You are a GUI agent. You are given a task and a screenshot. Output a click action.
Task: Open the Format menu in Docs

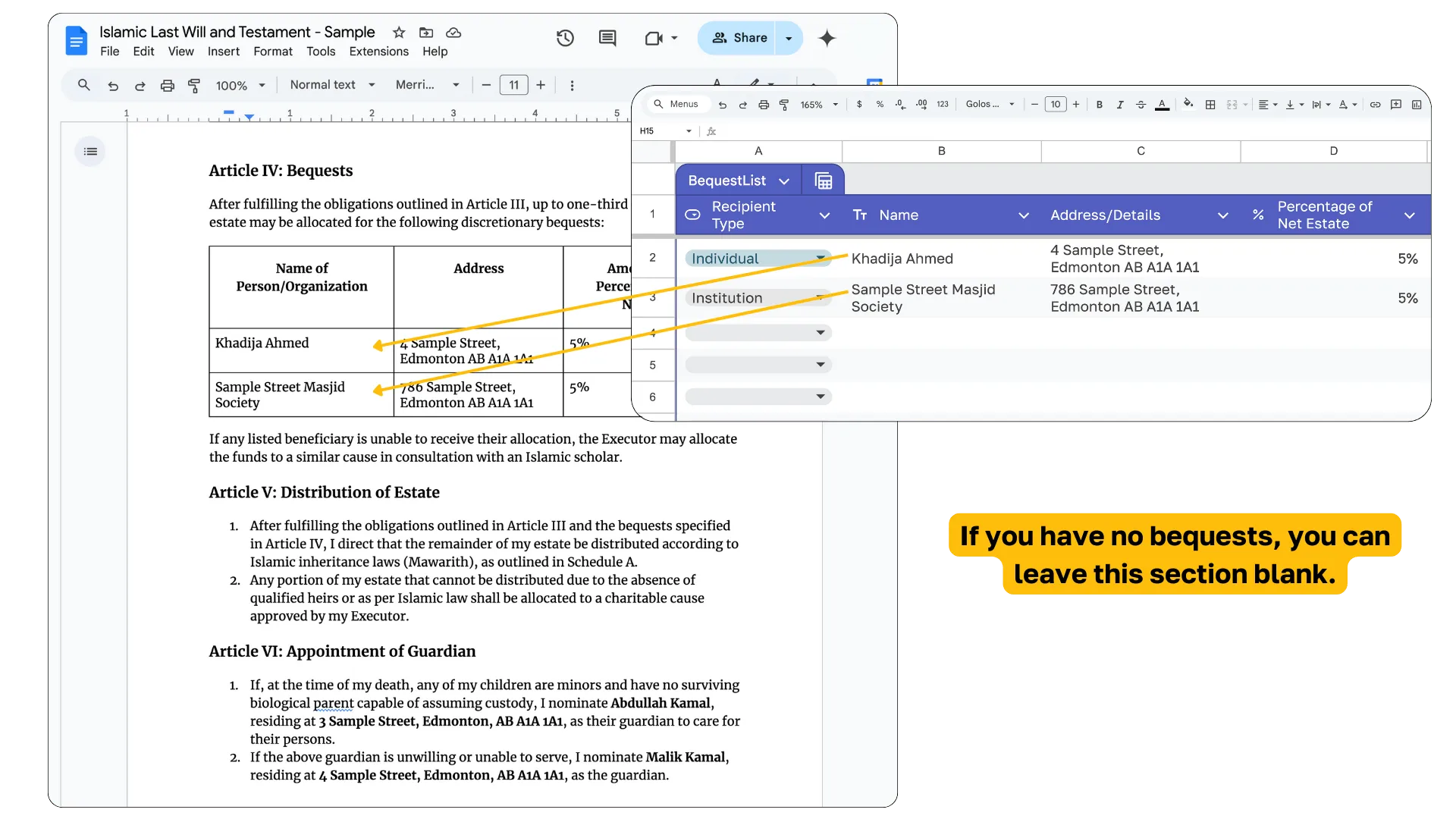273,52
